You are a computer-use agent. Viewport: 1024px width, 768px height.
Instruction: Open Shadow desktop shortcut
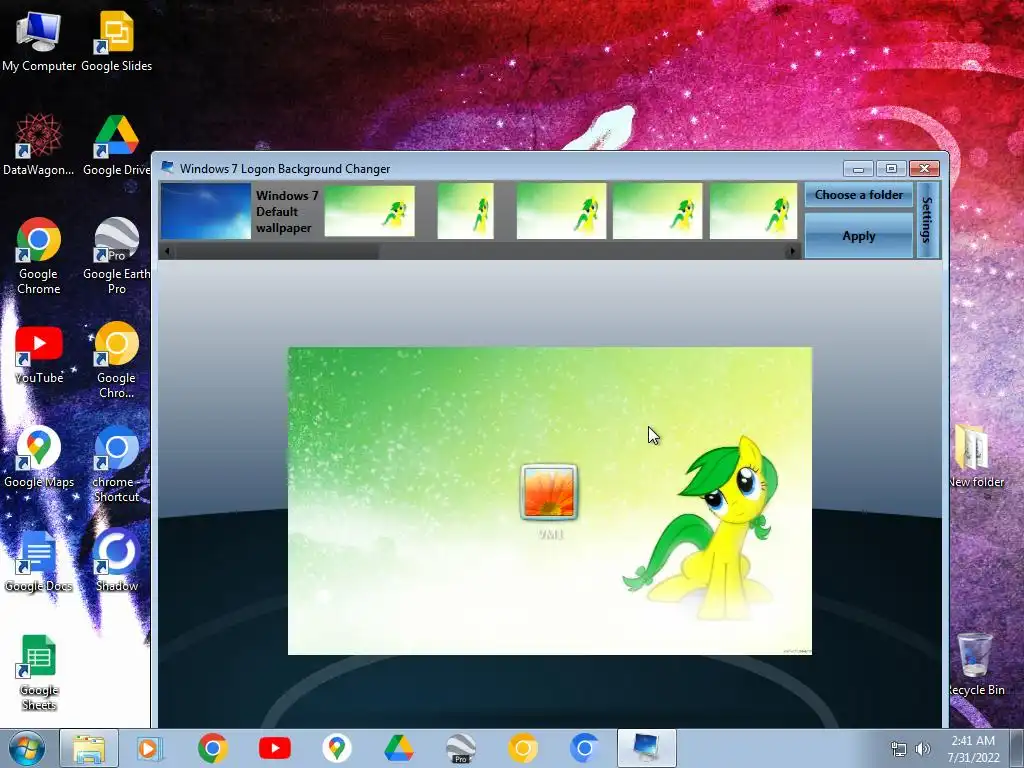click(116, 561)
